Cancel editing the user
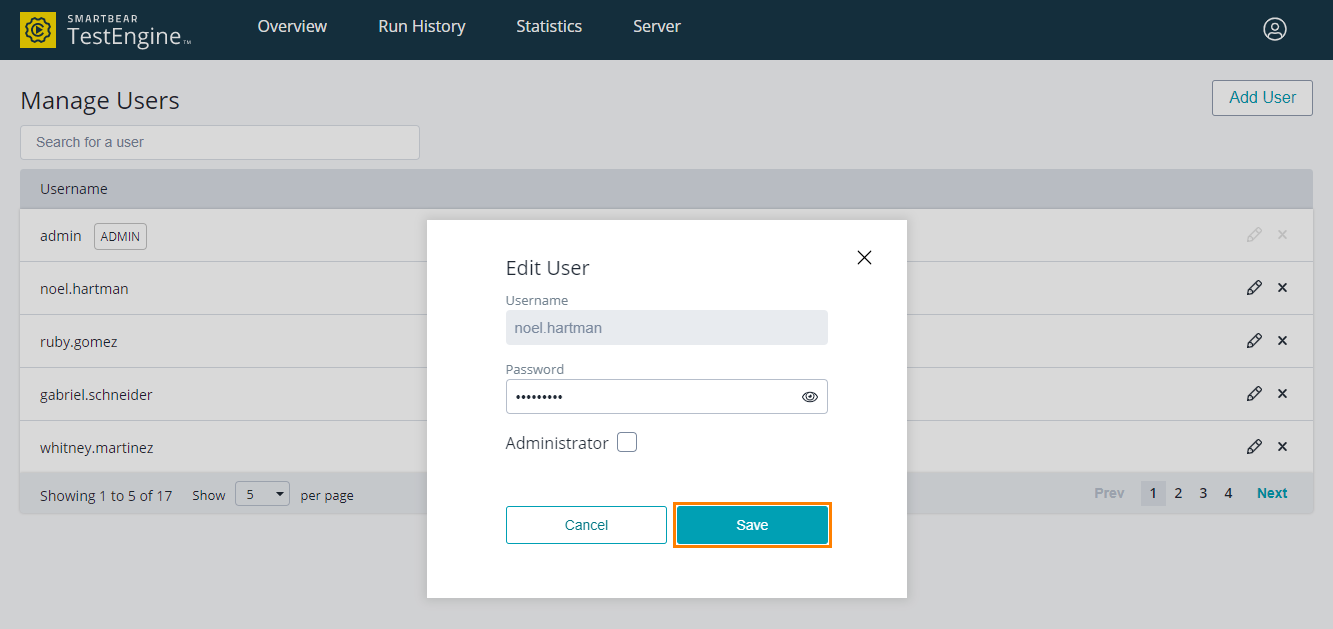The width and height of the screenshot is (1333, 629). coord(586,524)
